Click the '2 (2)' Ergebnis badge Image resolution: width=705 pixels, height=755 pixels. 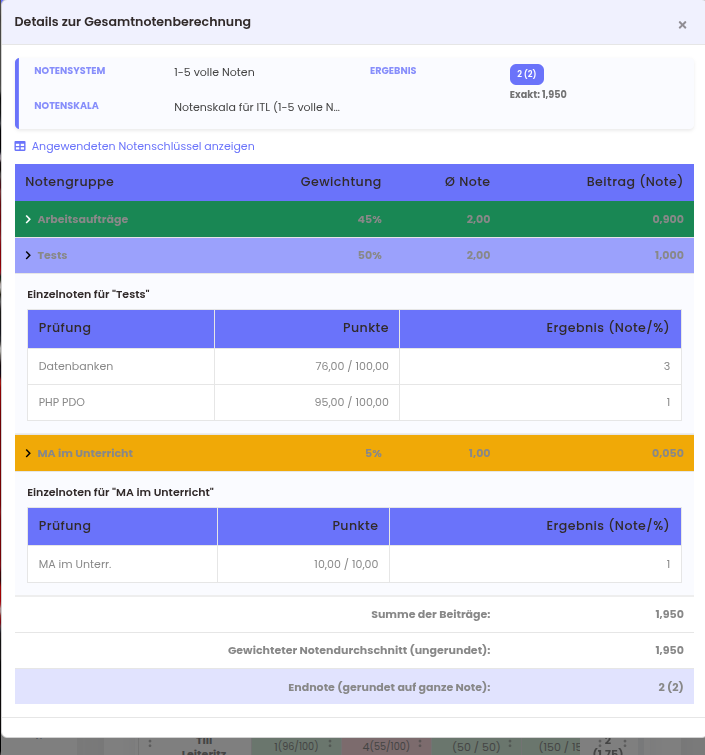click(526, 74)
